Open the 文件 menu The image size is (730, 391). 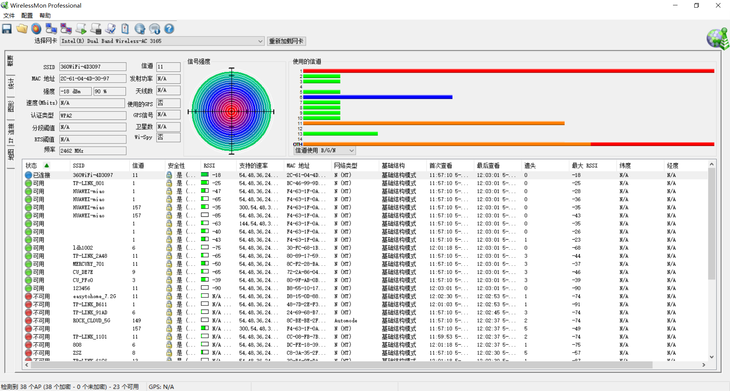[9, 15]
